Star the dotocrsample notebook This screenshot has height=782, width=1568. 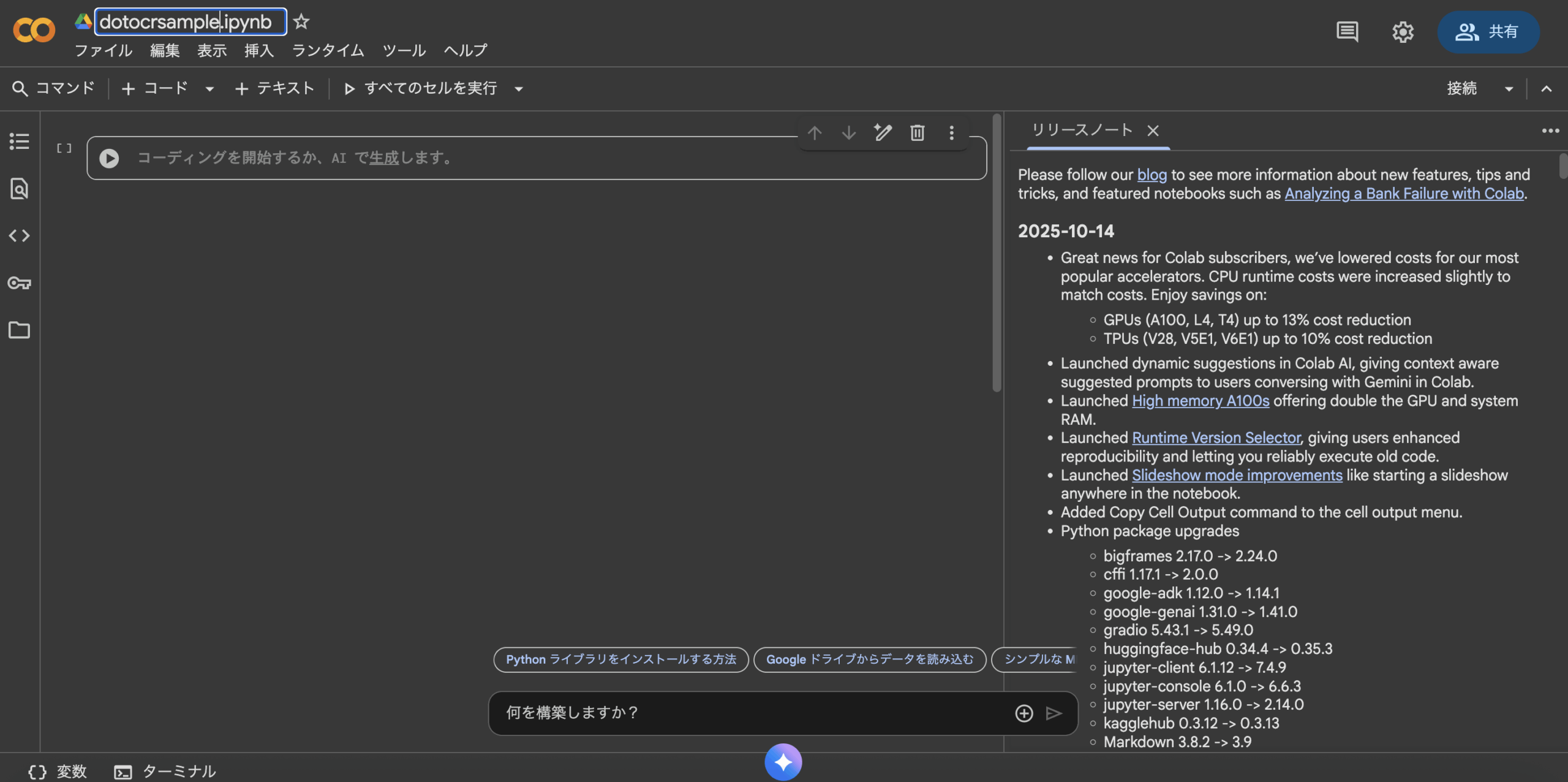tap(301, 22)
